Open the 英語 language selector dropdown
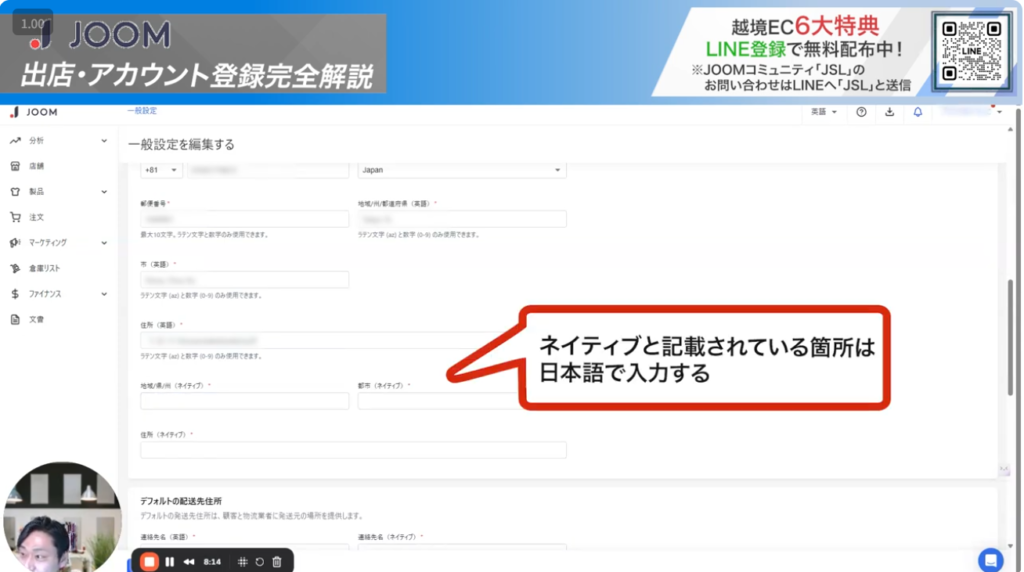 [824, 112]
